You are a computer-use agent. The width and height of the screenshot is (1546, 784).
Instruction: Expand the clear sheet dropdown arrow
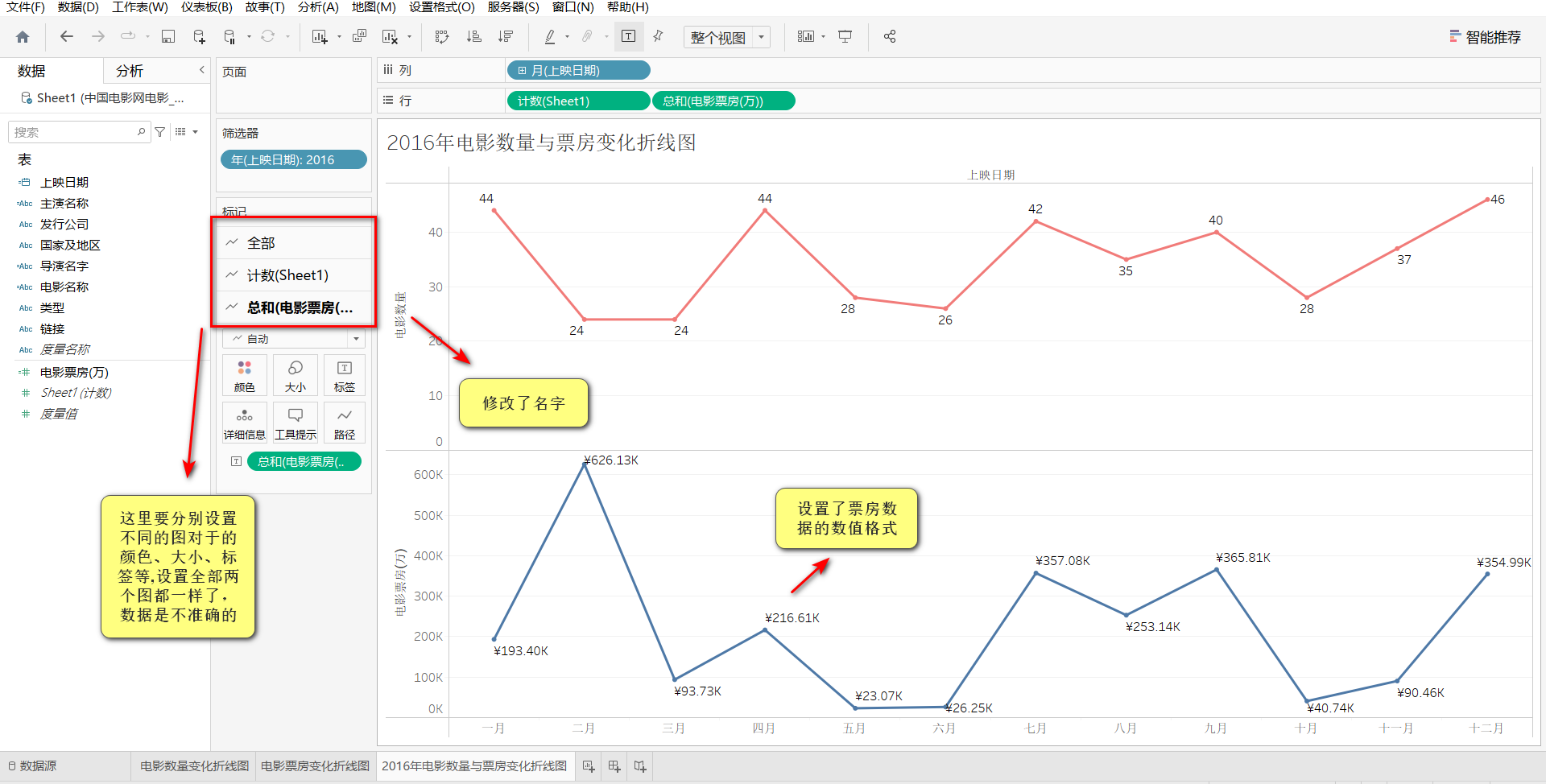[410, 37]
